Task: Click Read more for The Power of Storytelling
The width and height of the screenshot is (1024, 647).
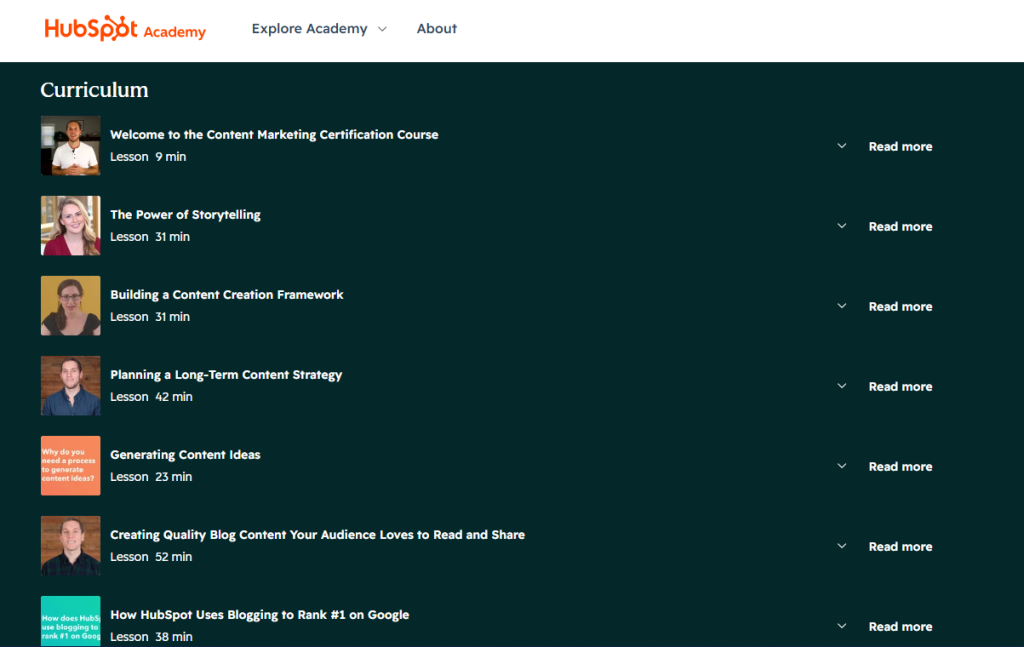Action: tap(900, 227)
